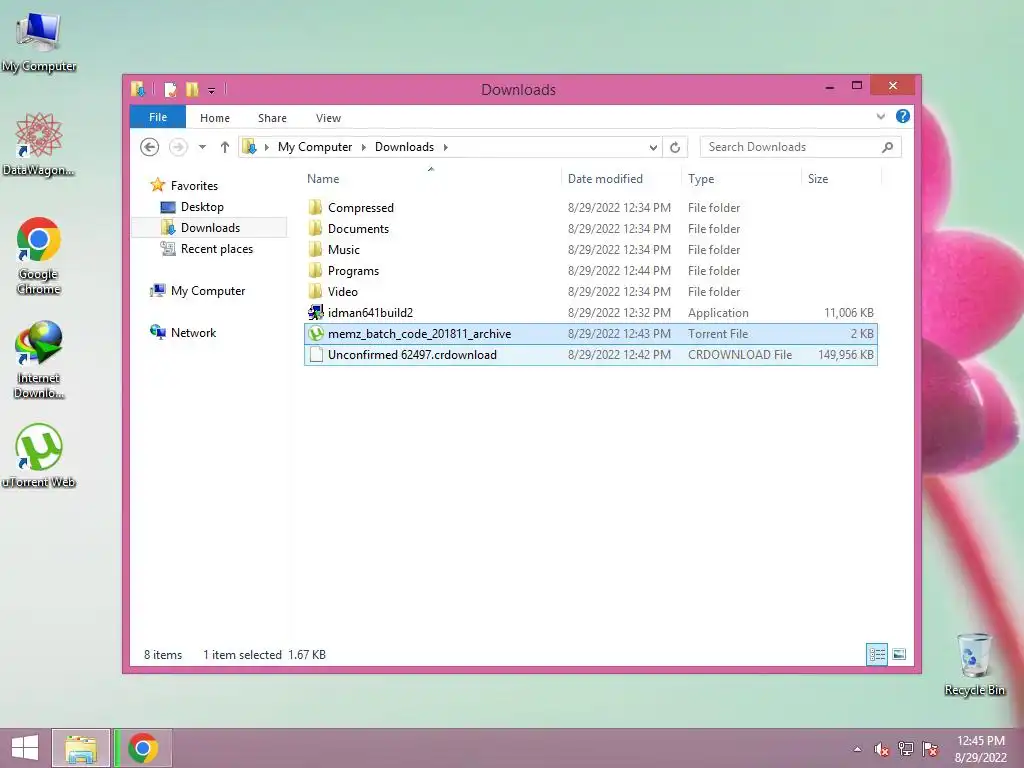Select the memz_batch_code_201811_archive torrent file
The image size is (1024, 768).
pyautogui.click(x=590, y=334)
